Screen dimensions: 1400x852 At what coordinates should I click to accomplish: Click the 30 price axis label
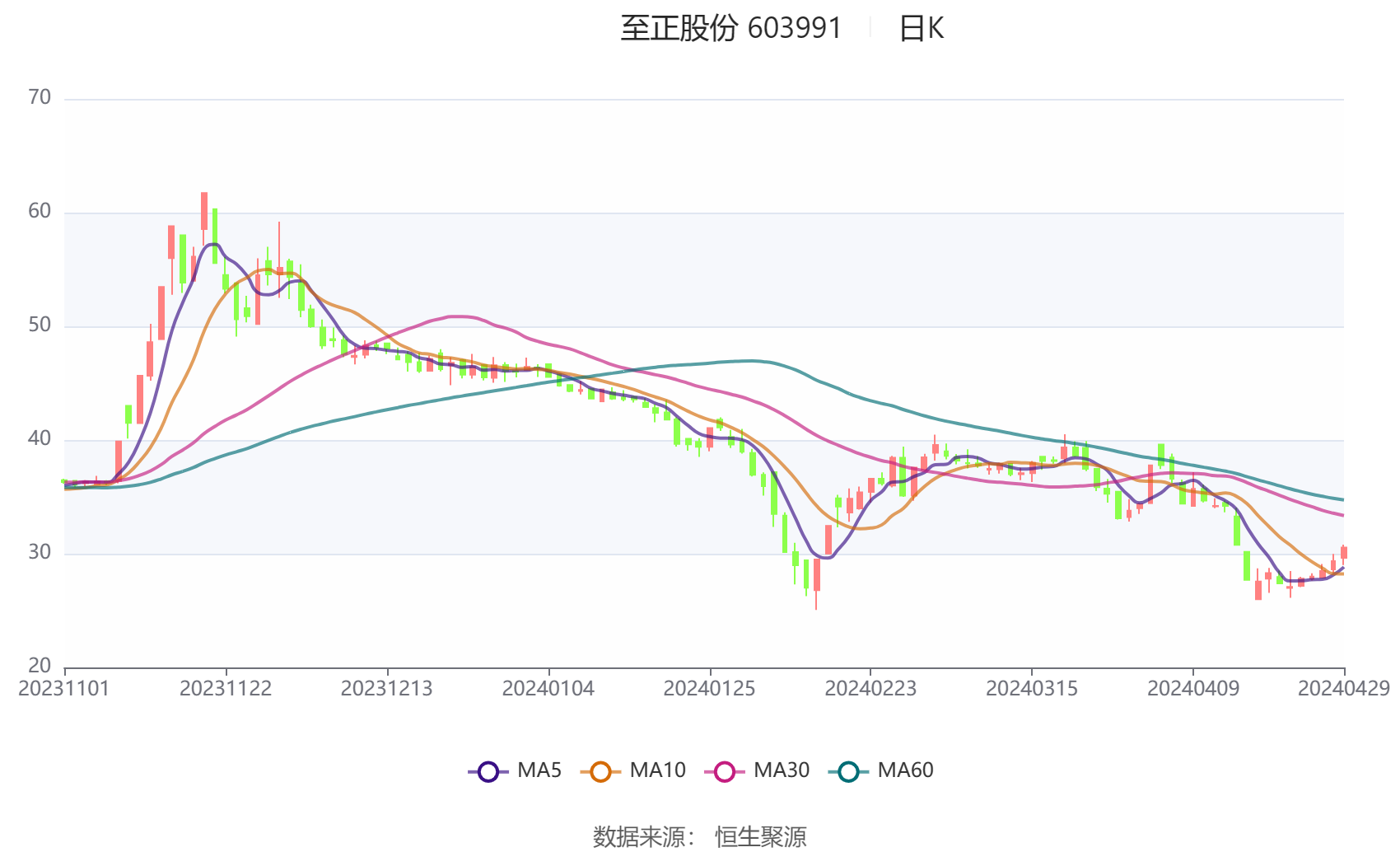(40, 553)
